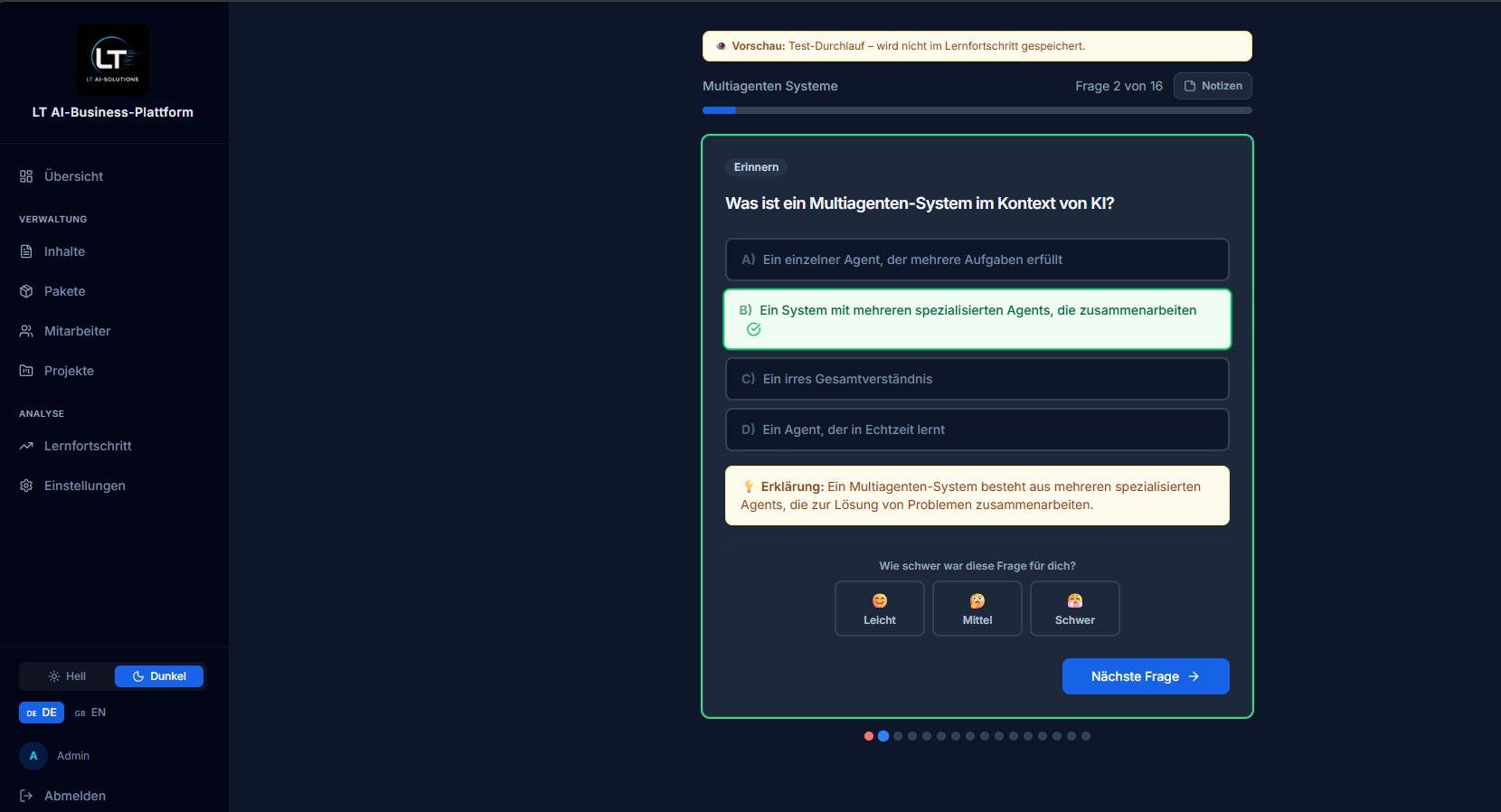Click the Inhalte document icon
This screenshot has height=812, width=1501.
click(26, 251)
